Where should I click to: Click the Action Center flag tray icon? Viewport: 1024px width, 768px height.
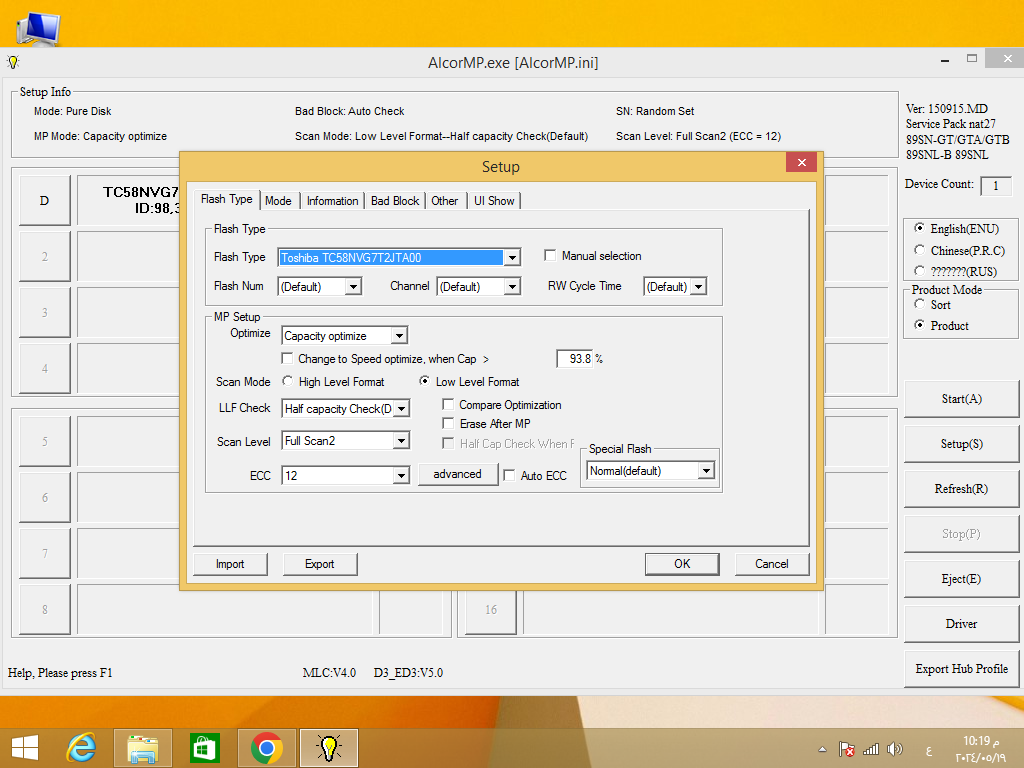846,749
